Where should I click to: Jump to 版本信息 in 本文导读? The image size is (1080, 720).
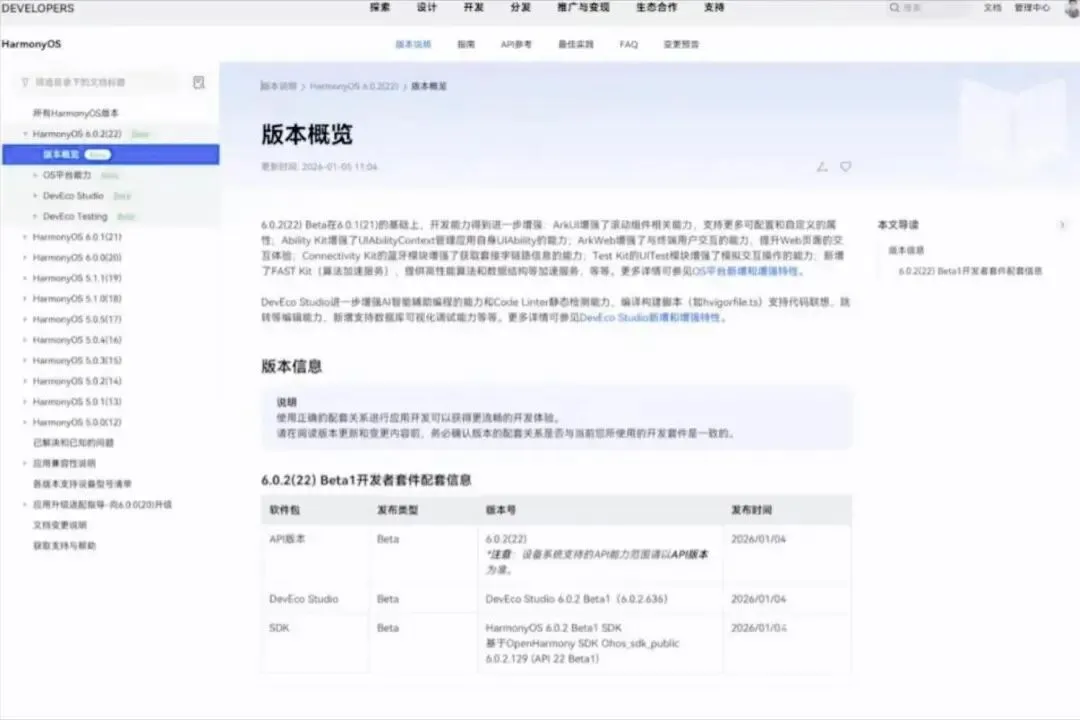pyautogui.click(x=906, y=250)
